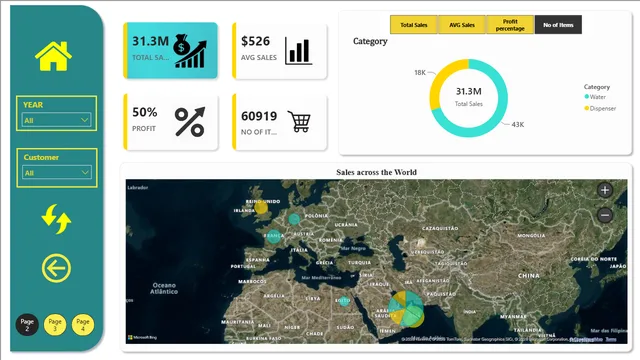Viewport: 640px width, 360px height.
Task: Go to the yellow Home icon
Action: click(x=53, y=56)
